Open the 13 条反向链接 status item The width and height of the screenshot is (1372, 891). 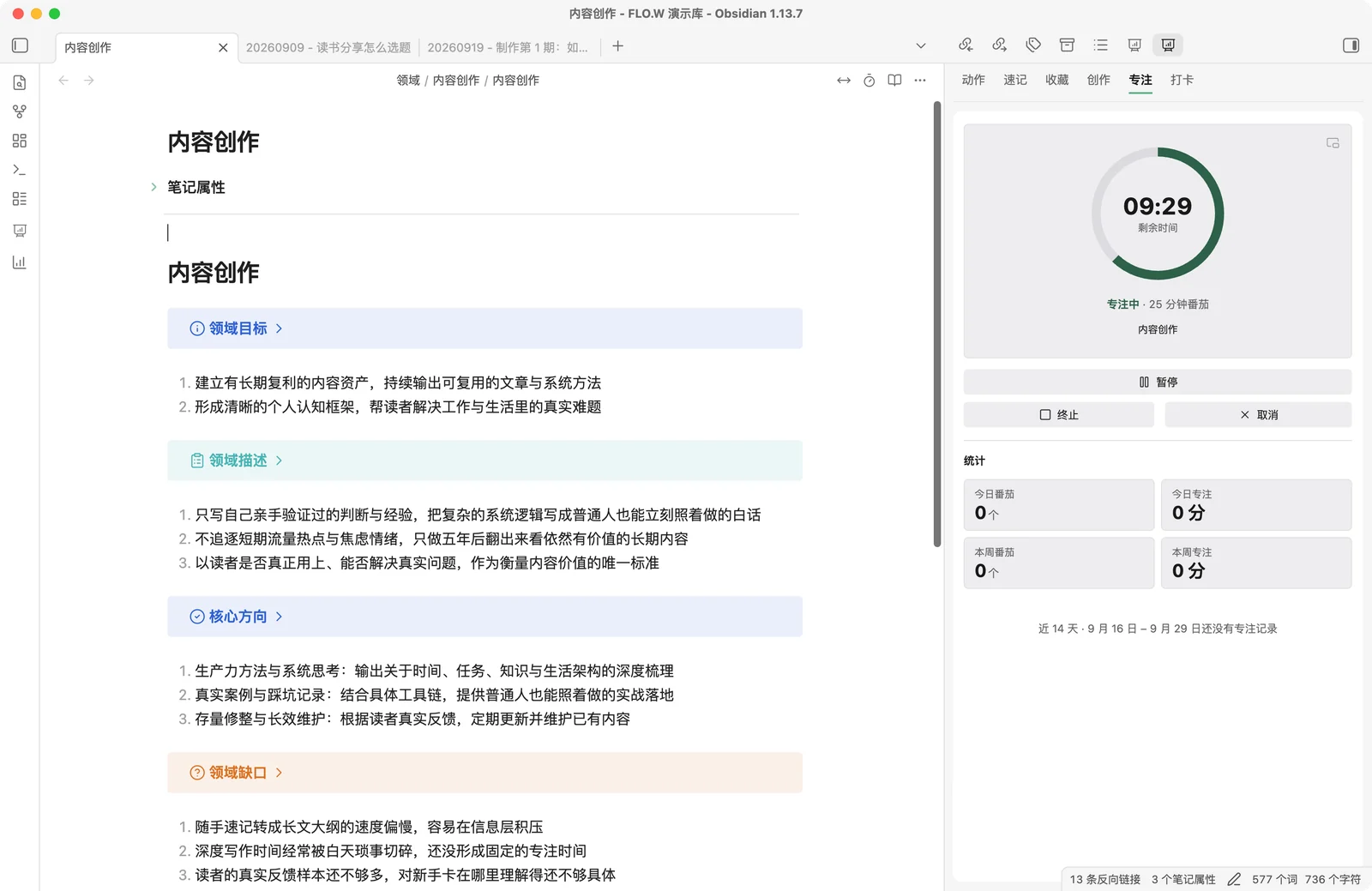coord(1104,879)
